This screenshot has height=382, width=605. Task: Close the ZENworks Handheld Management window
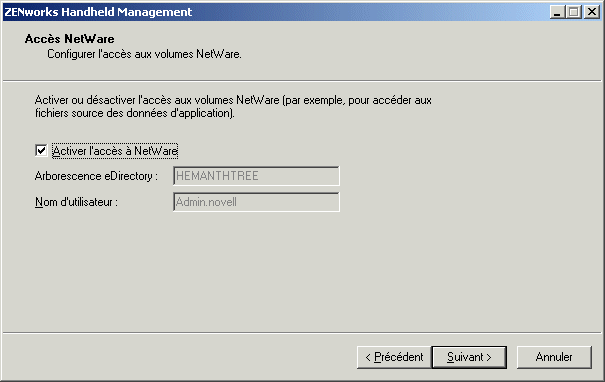tap(591, 12)
